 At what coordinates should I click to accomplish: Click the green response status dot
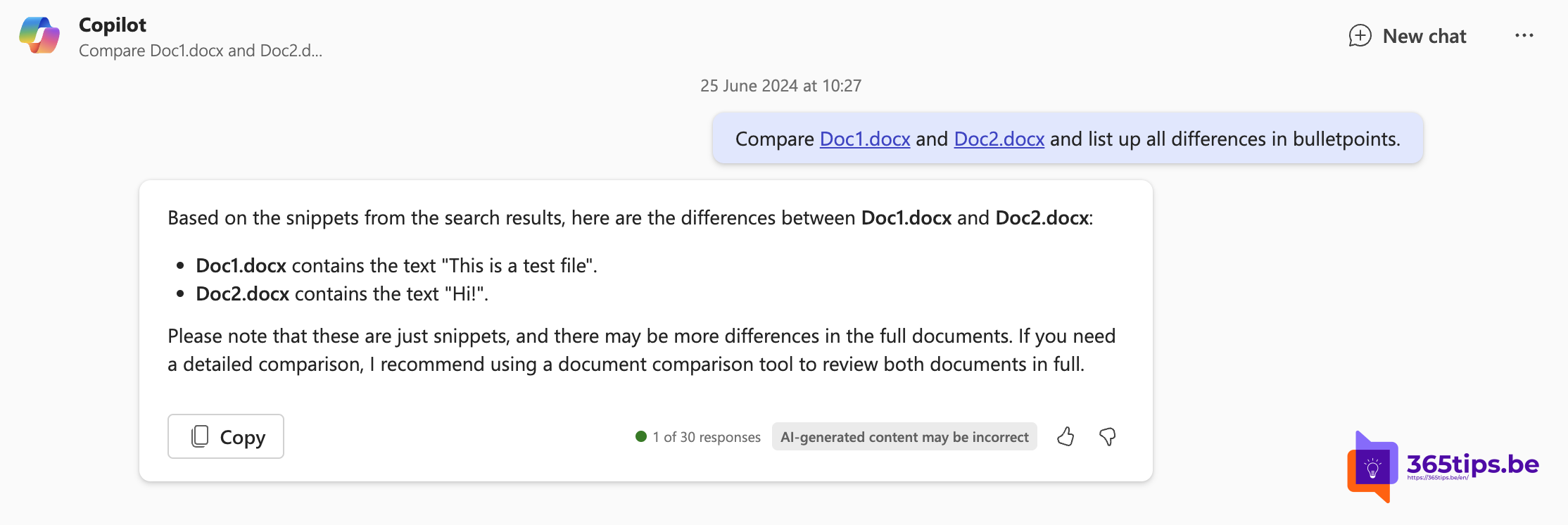click(641, 436)
